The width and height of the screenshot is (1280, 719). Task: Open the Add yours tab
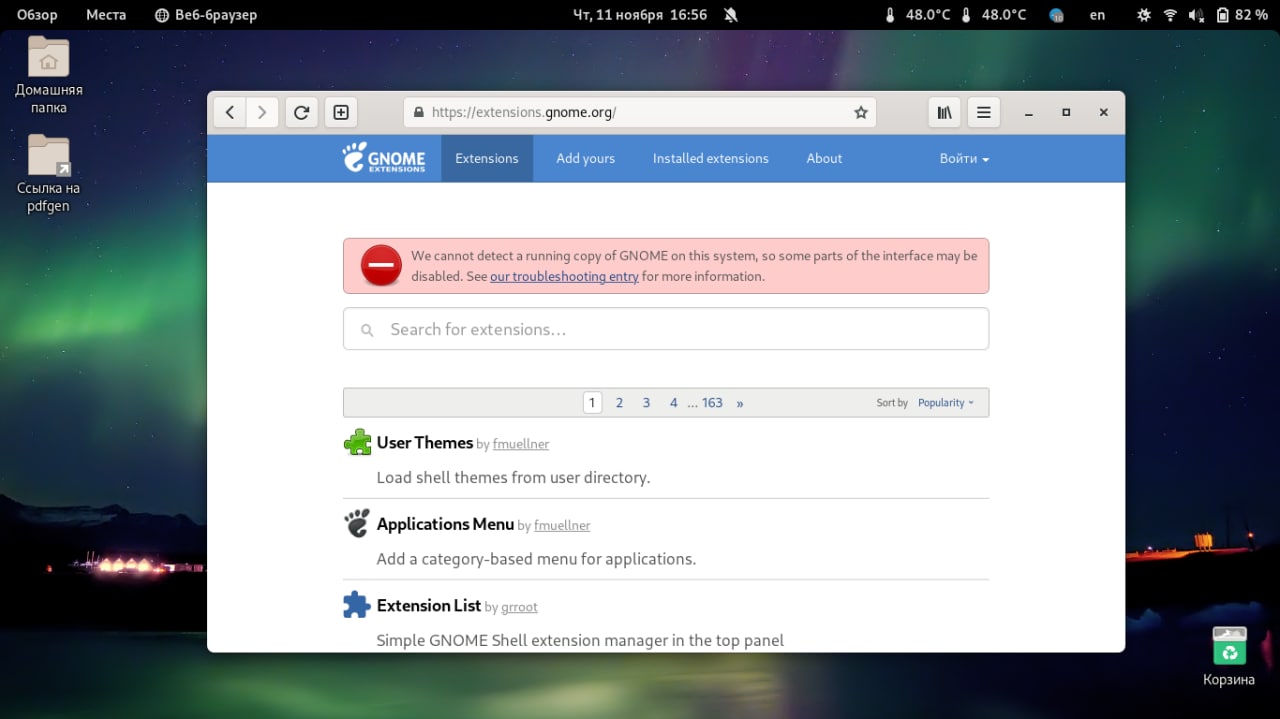[585, 158]
